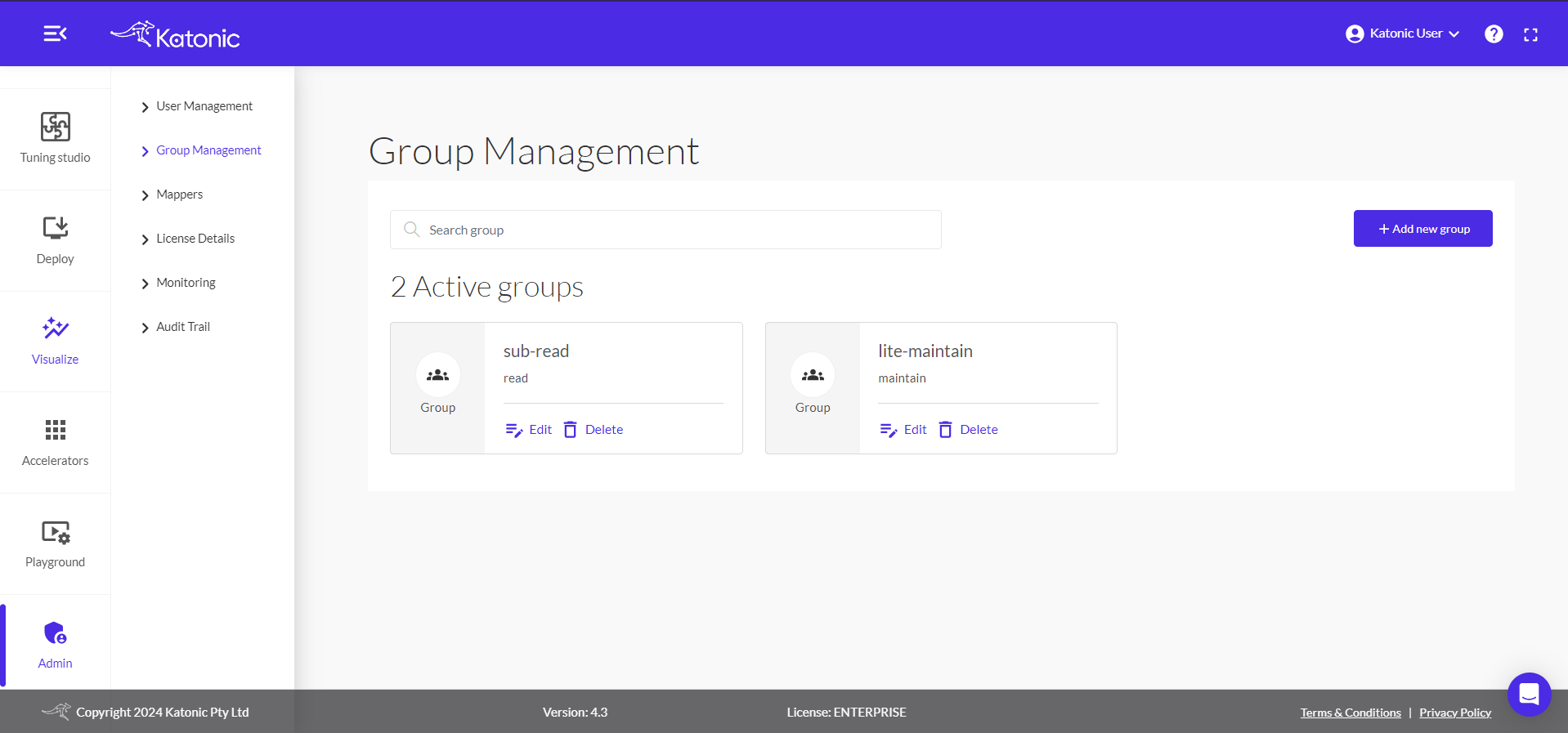
Task: Open Terms & Conditions link
Action: click(1351, 713)
